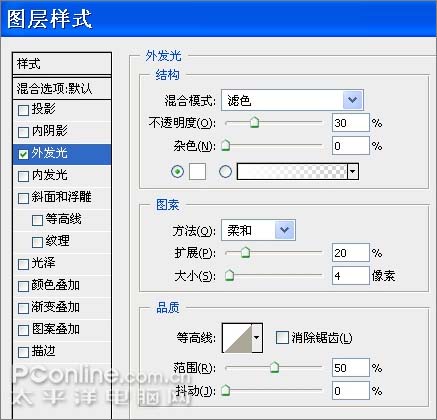Expand the blend mode (混合模式) dropdown
437x420 pixels.
point(352,100)
